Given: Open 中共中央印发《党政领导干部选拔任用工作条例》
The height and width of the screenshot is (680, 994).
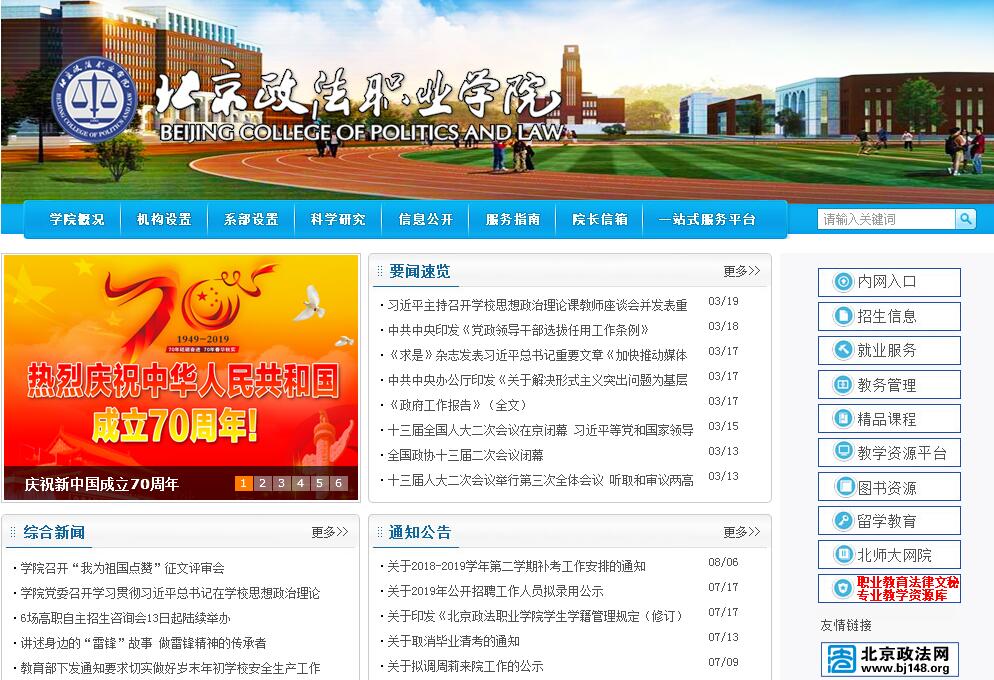Looking at the screenshot, I should [x=518, y=330].
